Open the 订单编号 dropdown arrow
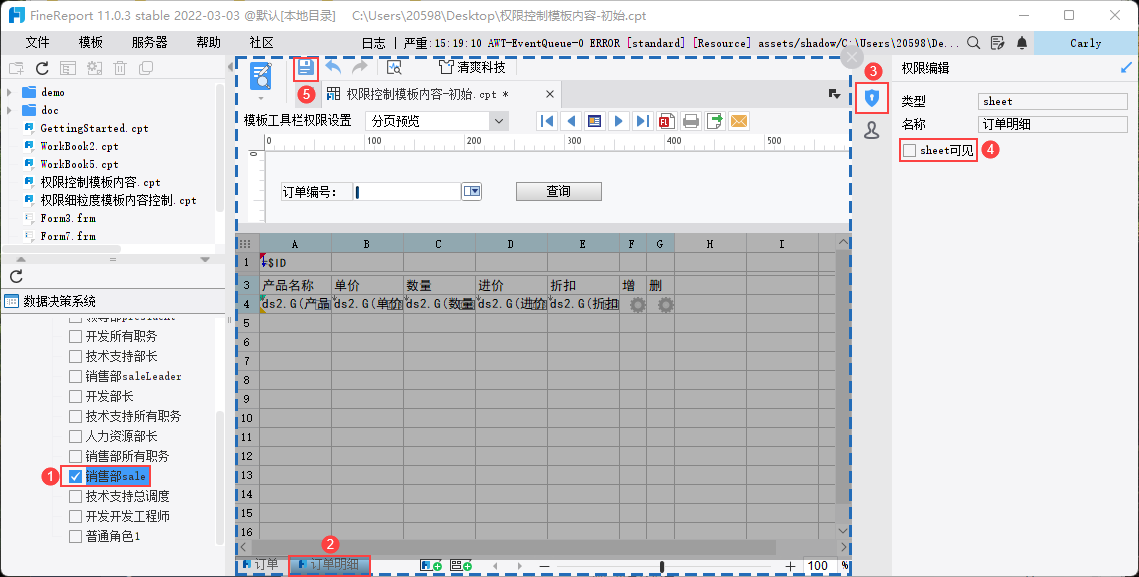Image resolution: width=1139 pixels, height=577 pixels. tap(472, 191)
